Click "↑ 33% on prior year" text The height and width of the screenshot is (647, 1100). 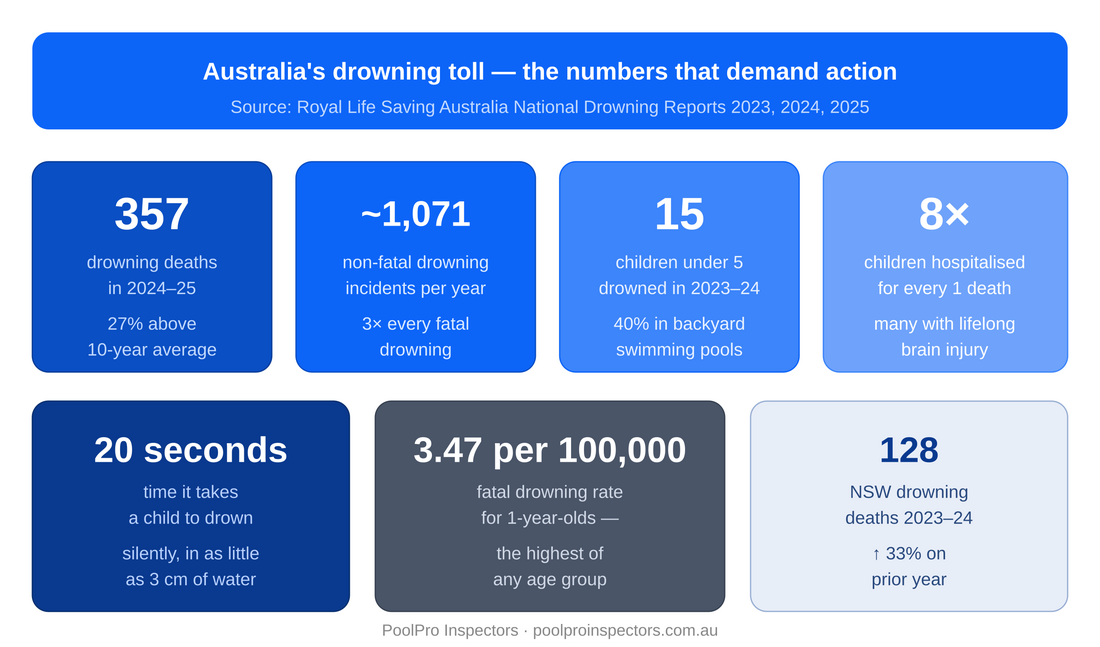coord(908,566)
